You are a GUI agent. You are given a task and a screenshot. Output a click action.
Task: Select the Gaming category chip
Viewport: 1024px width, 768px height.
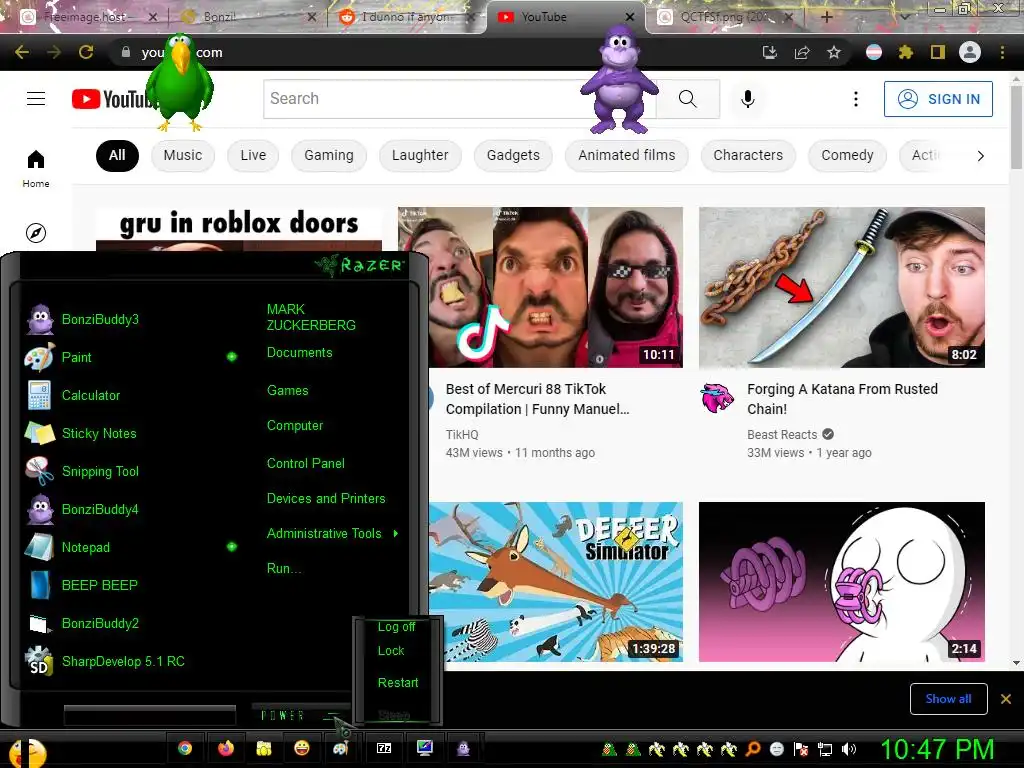click(328, 155)
